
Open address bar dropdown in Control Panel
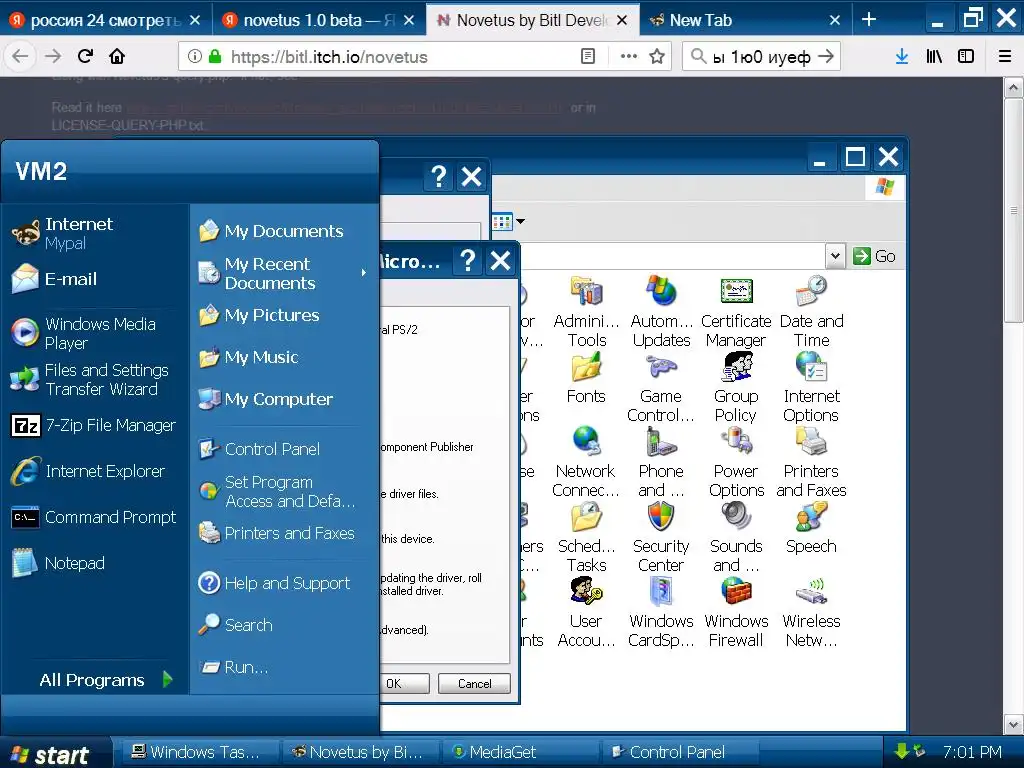[835, 256]
